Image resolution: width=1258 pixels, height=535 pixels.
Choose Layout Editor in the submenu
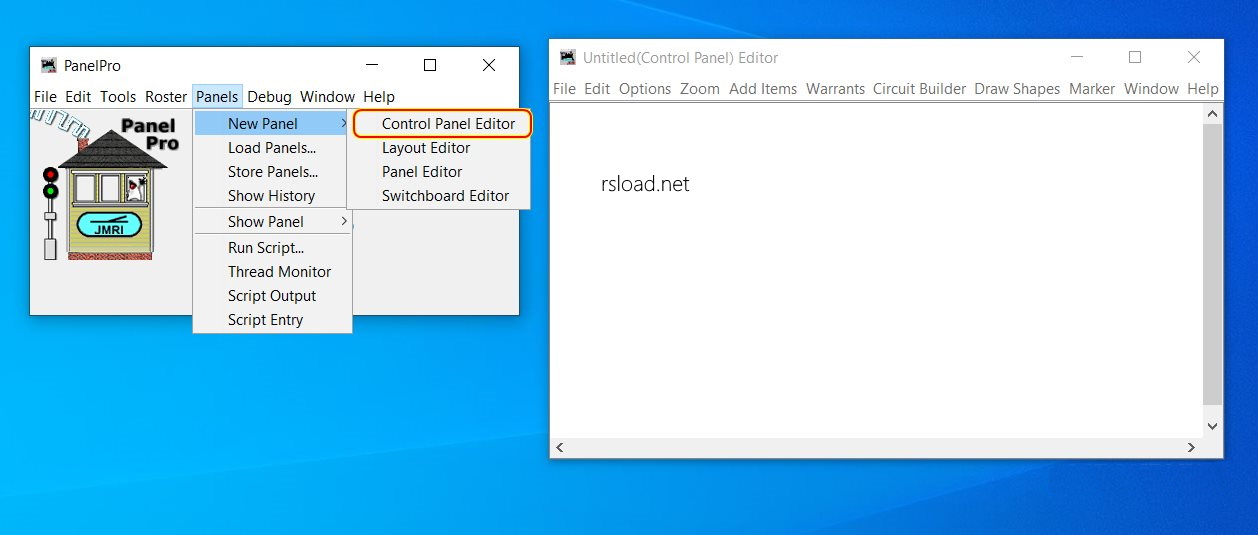coord(425,148)
